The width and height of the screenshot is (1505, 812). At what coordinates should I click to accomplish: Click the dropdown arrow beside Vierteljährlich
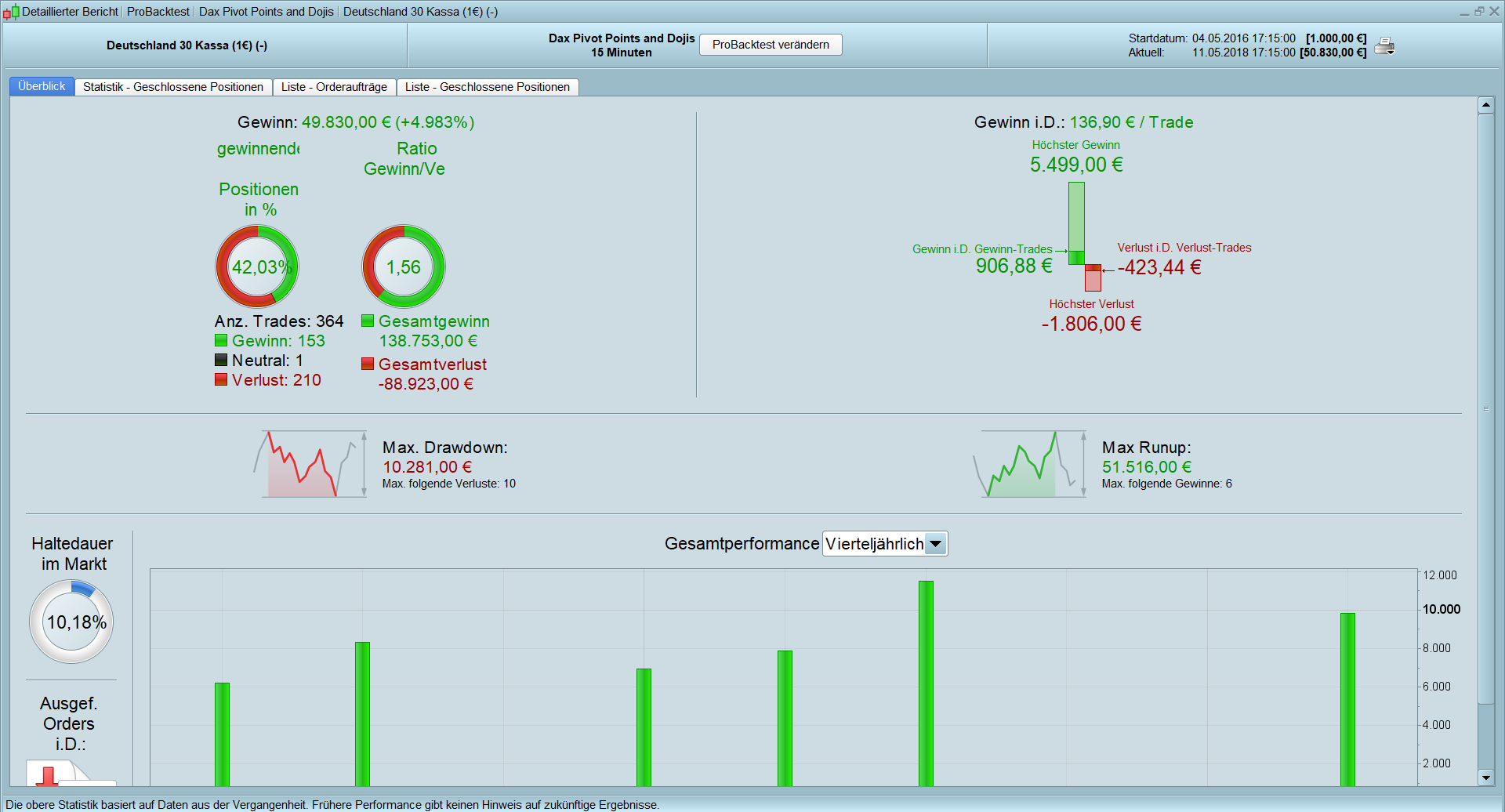936,544
